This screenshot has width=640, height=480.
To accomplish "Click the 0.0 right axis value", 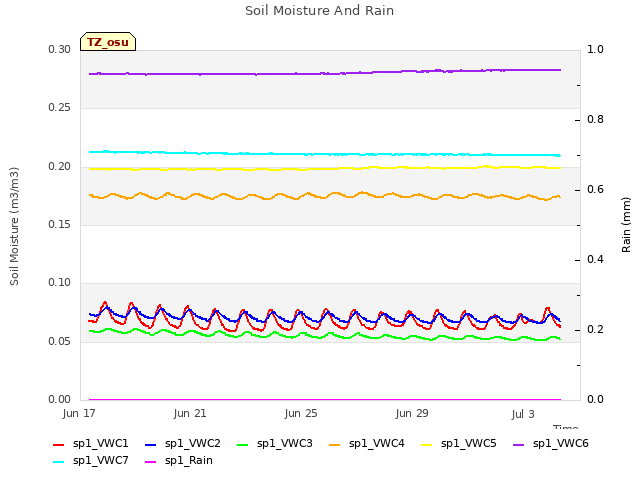I will (x=595, y=399).
